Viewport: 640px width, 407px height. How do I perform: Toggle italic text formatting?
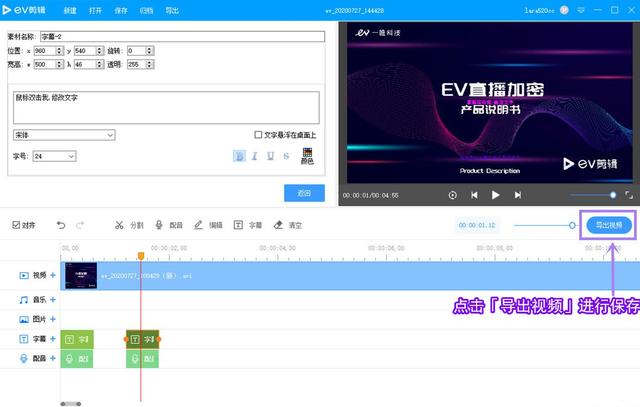click(x=255, y=156)
